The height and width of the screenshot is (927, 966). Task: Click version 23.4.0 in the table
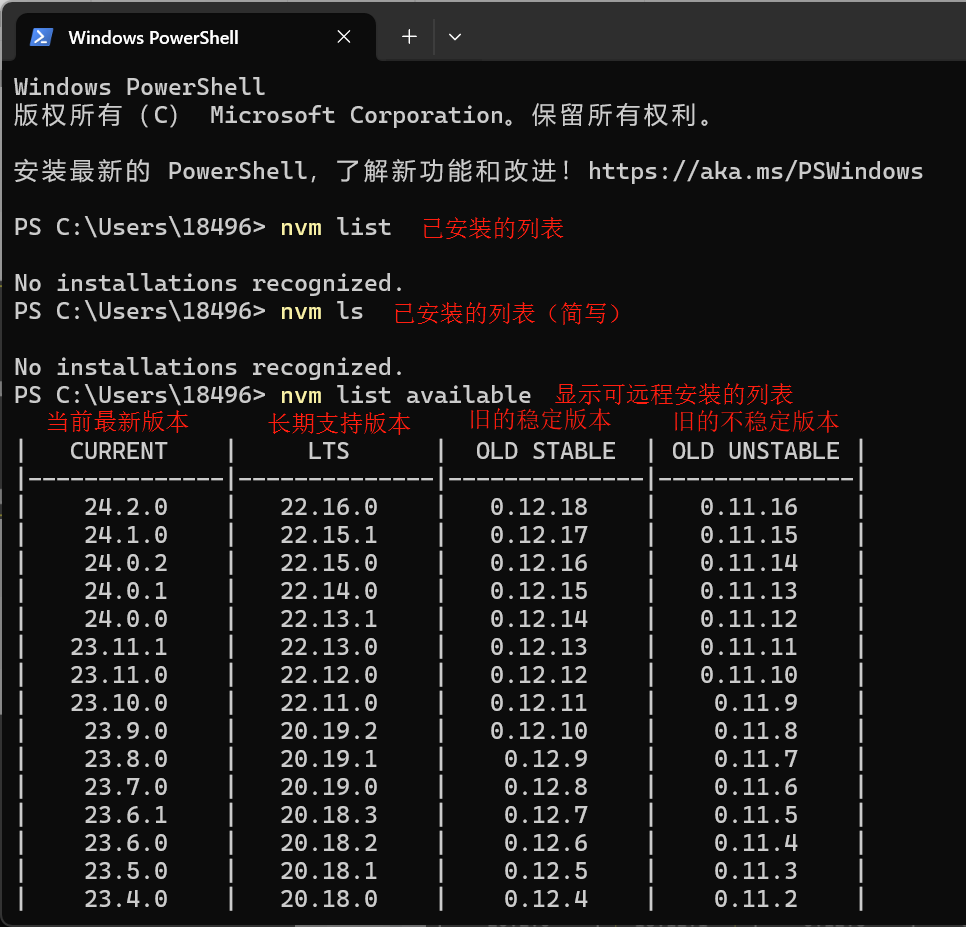pyautogui.click(x=126, y=899)
